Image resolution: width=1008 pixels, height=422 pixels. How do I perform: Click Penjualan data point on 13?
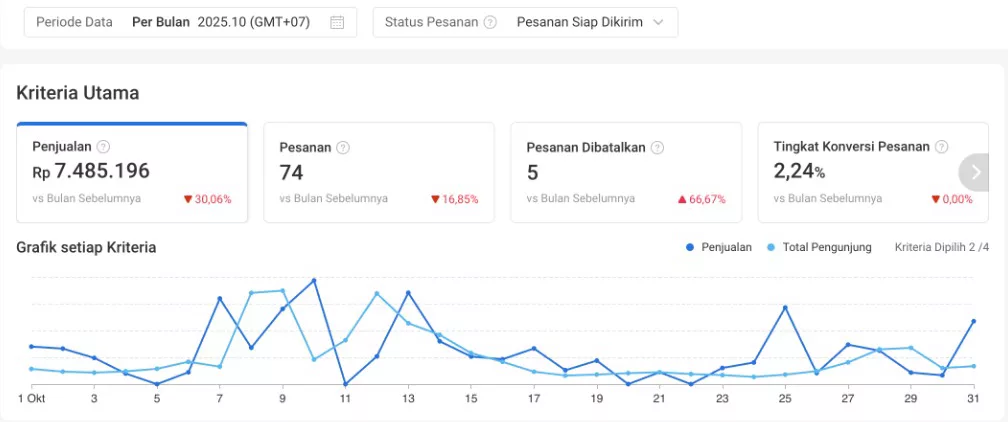[408, 293]
